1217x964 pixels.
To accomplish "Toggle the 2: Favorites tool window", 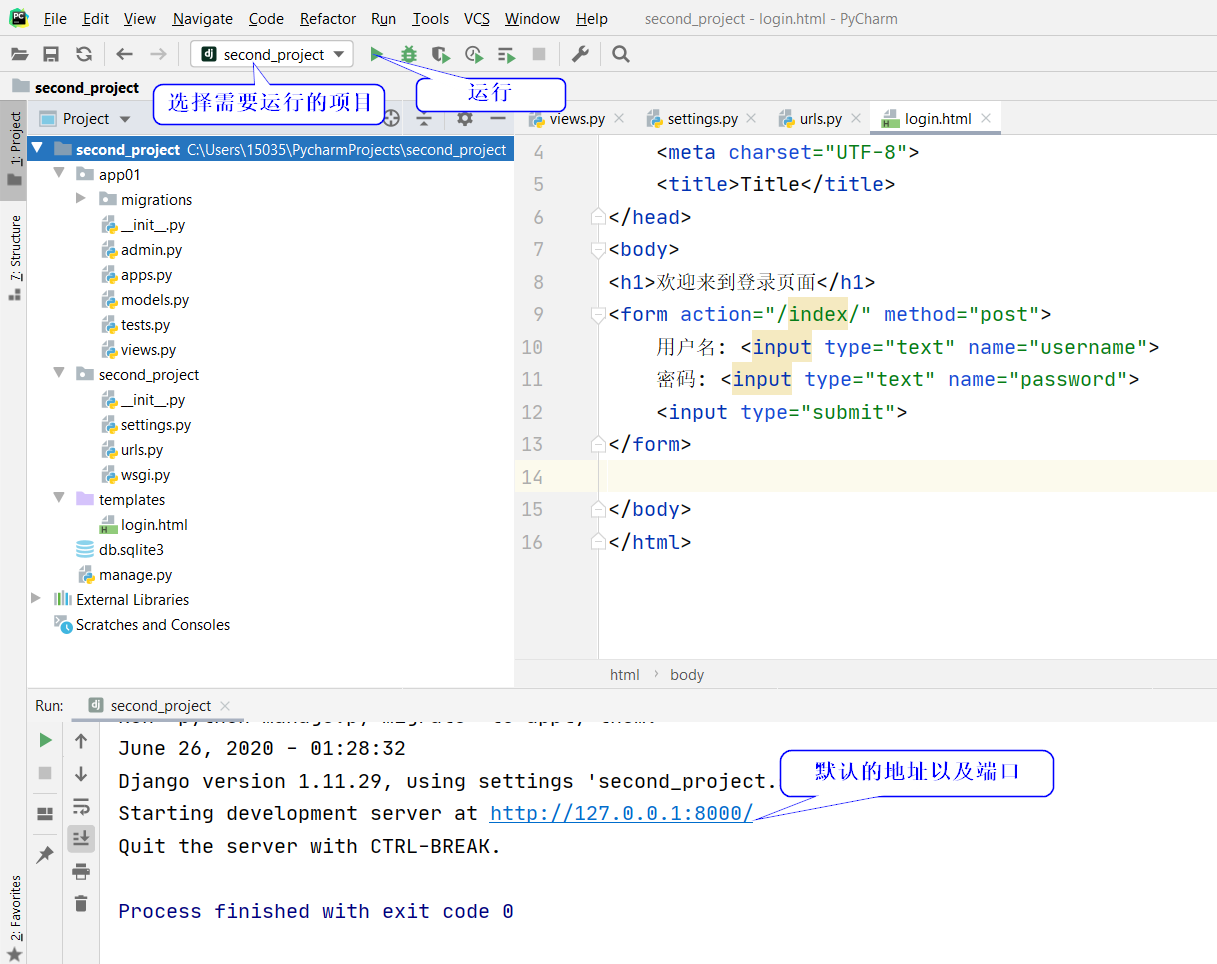I will pos(14,916).
